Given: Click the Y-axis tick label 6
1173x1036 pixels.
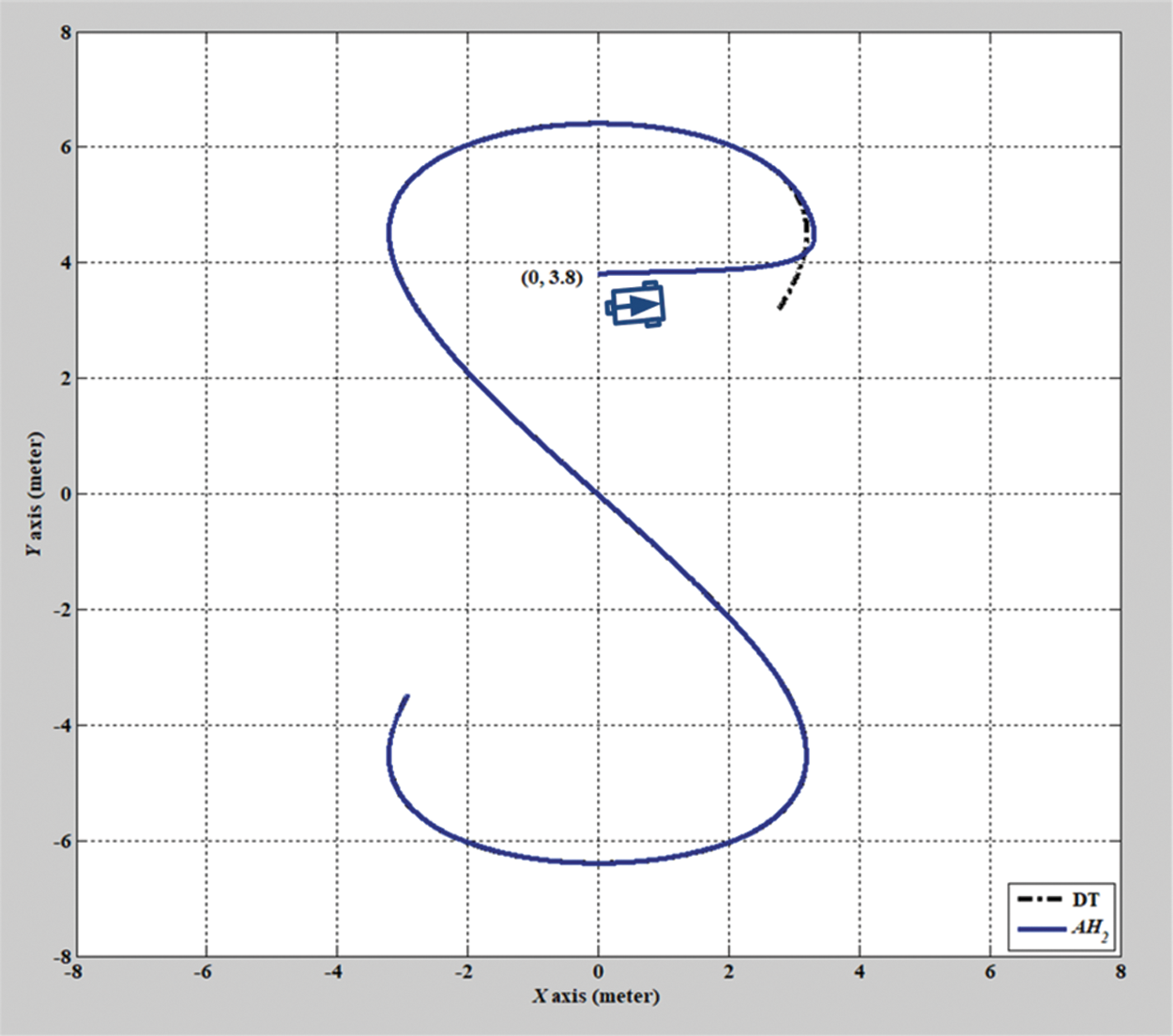Looking at the screenshot, I should pos(66,147).
